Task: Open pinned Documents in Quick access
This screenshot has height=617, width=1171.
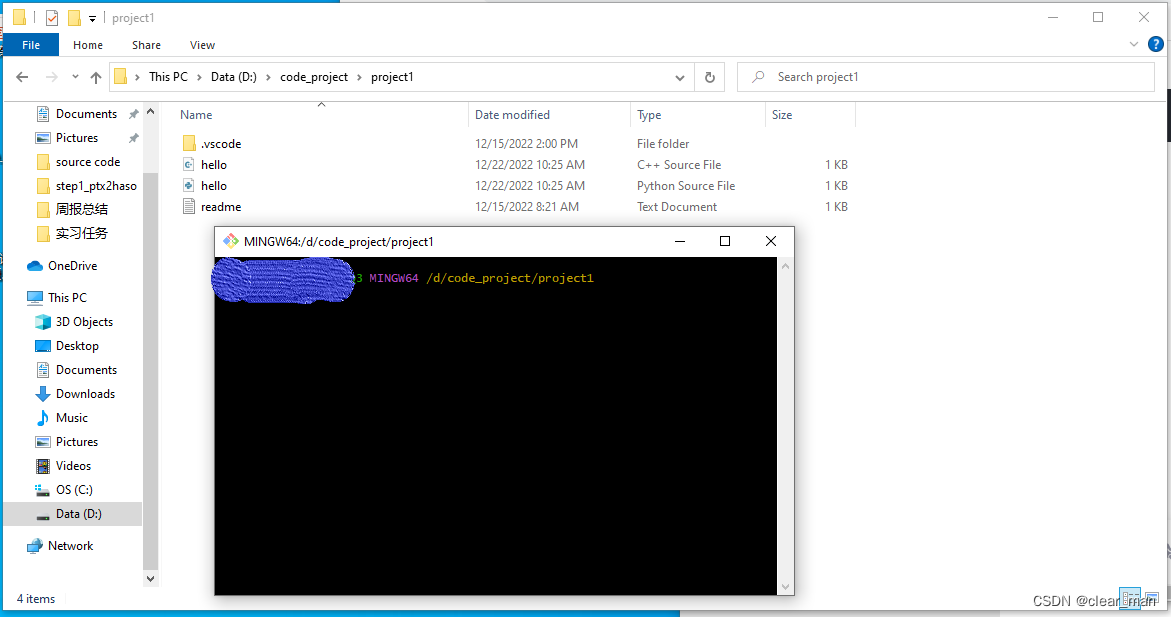Action: [86, 114]
